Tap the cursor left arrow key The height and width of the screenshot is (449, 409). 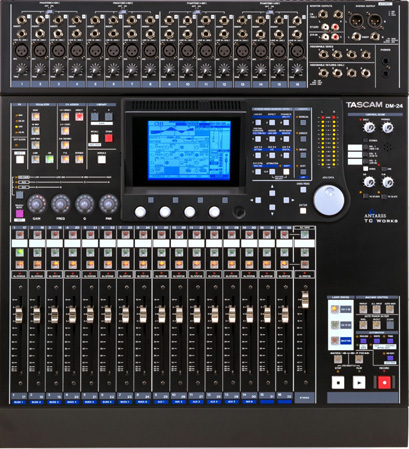[x=258, y=200]
